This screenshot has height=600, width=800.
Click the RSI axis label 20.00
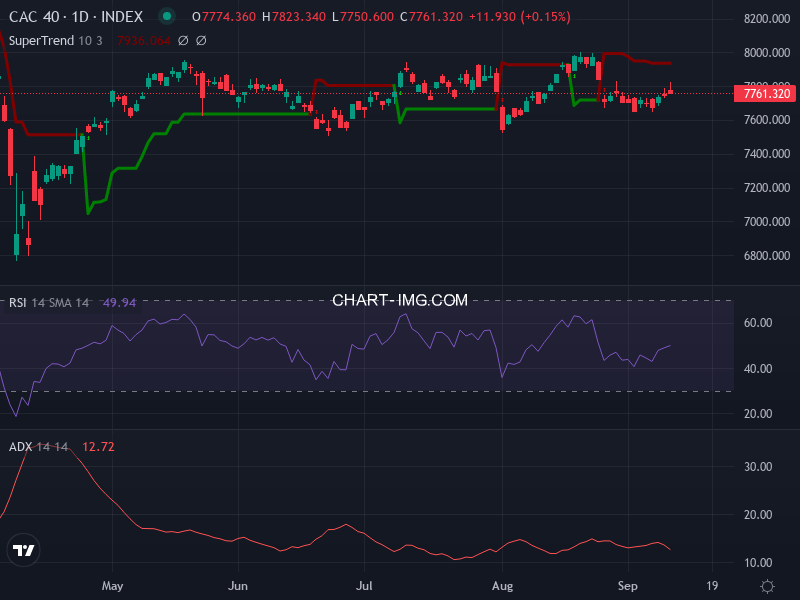[758, 414]
